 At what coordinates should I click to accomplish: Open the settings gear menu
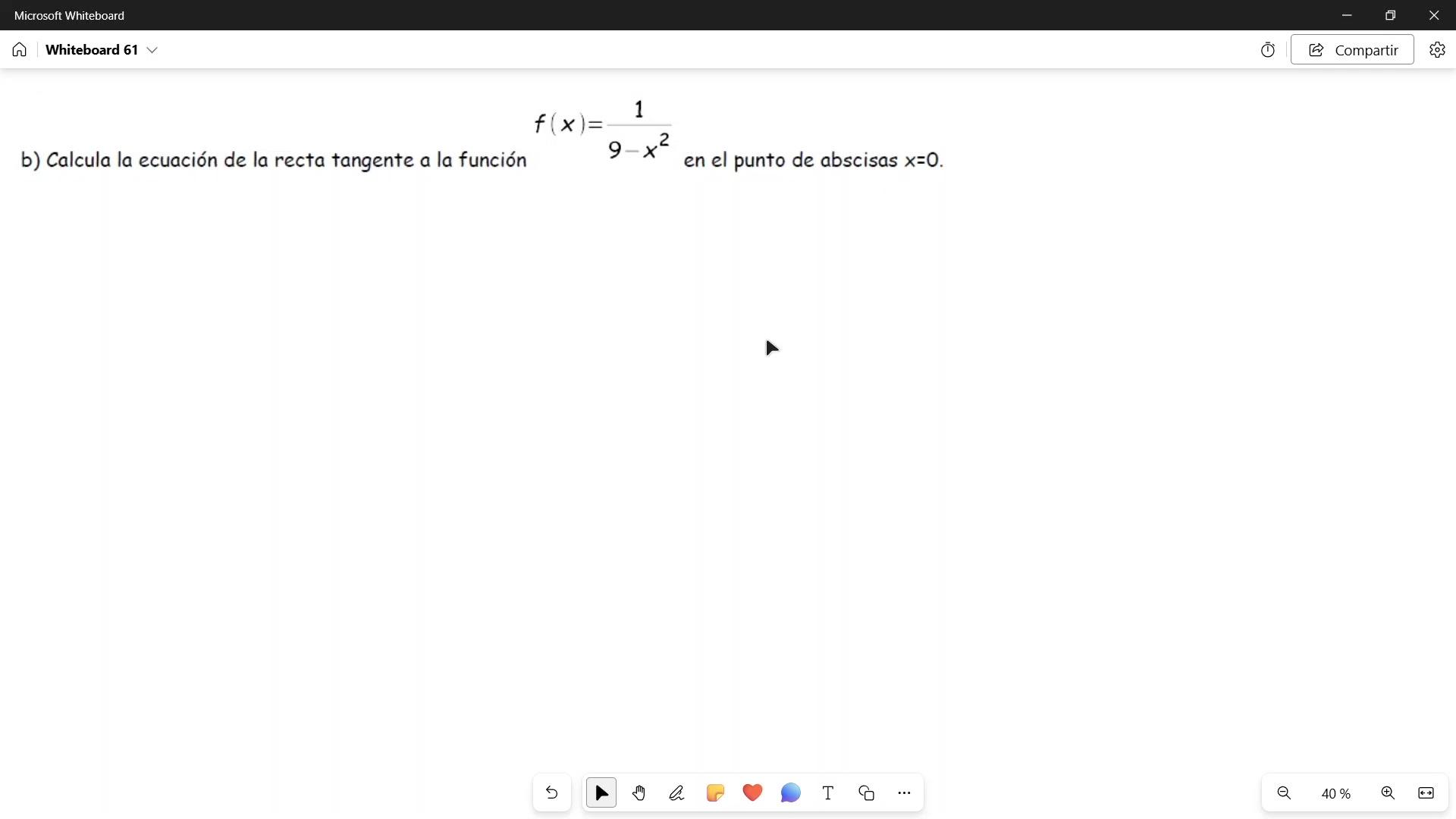(1437, 50)
